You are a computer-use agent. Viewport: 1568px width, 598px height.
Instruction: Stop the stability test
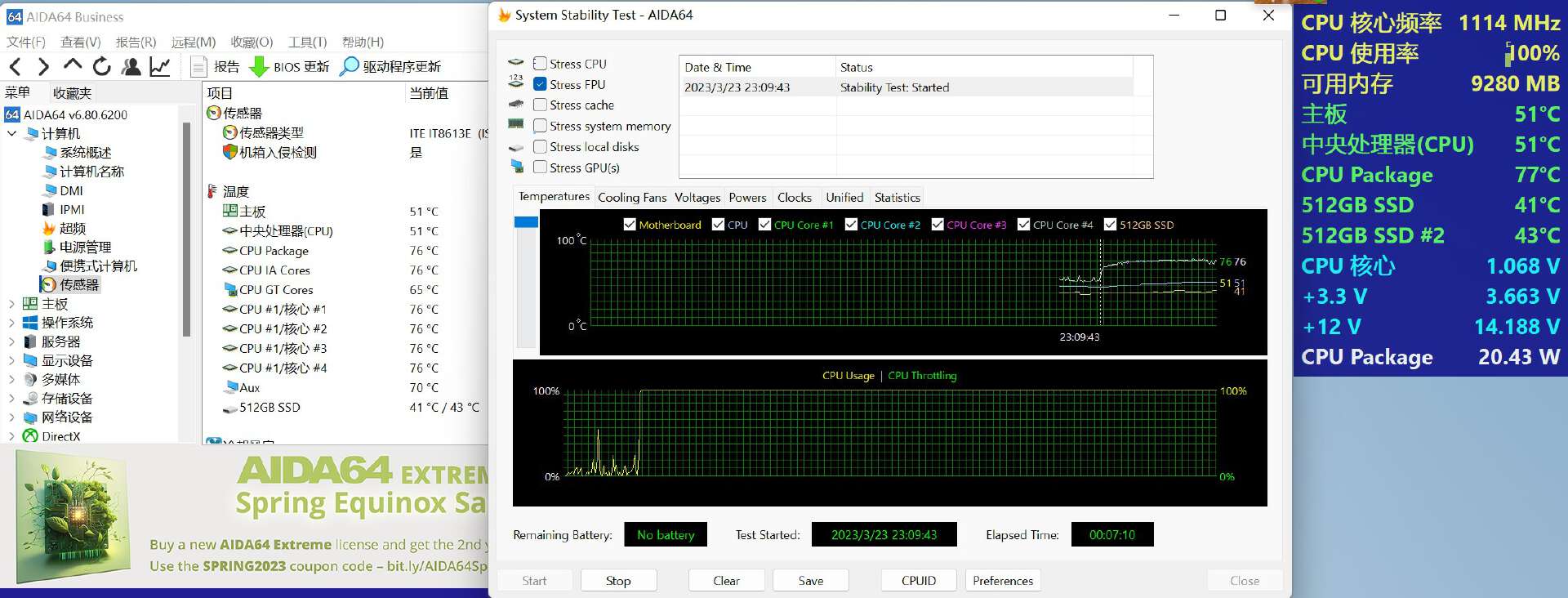coord(618,581)
